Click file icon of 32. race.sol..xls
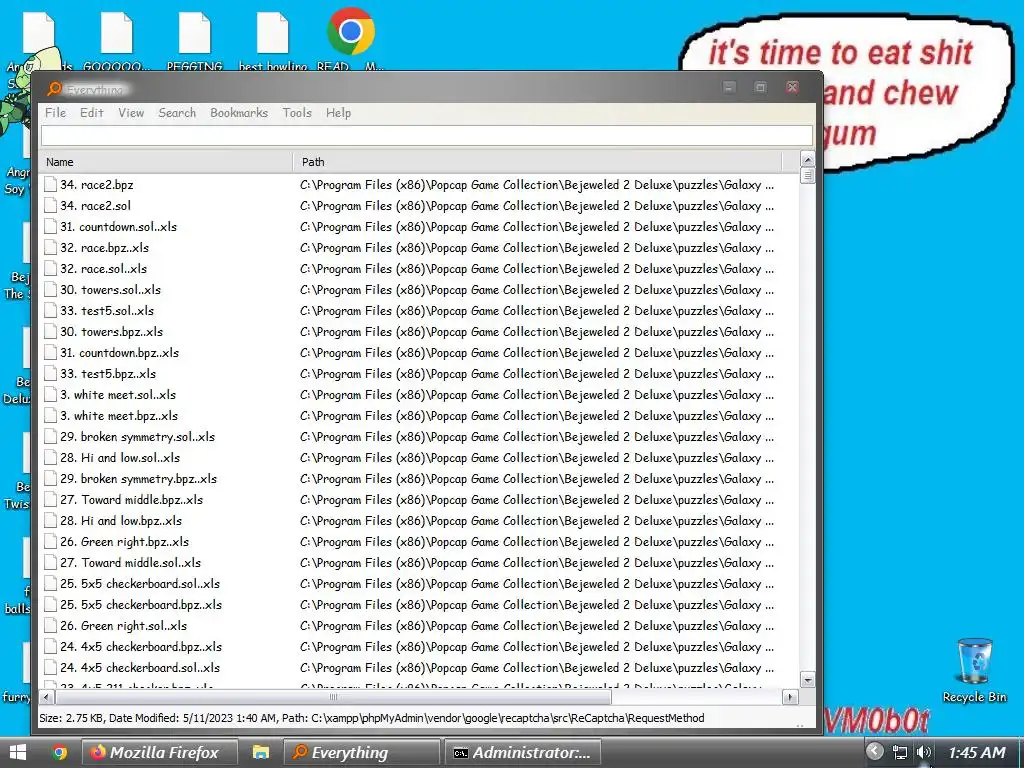Screen dimensions: 1024x768 (x=50, y=268)
